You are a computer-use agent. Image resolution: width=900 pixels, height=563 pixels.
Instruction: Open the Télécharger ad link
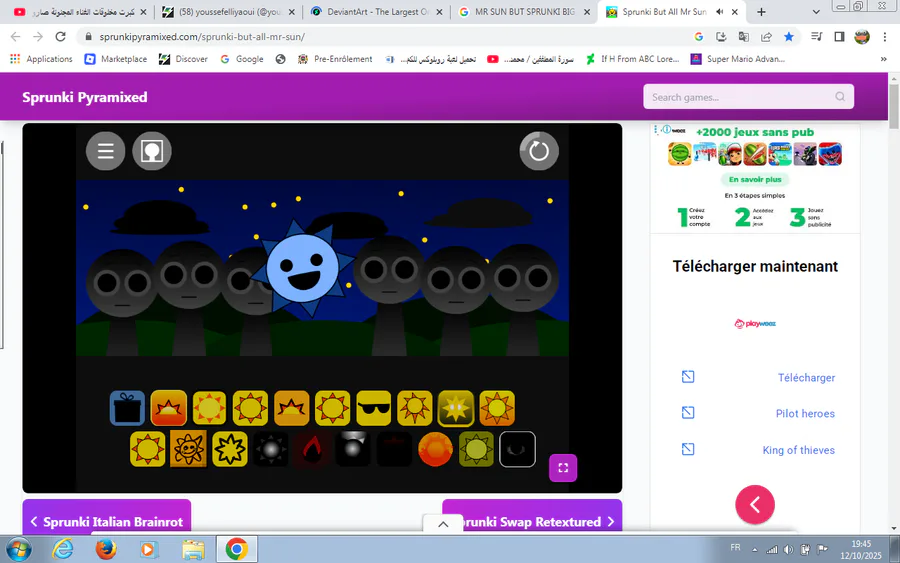806,378
